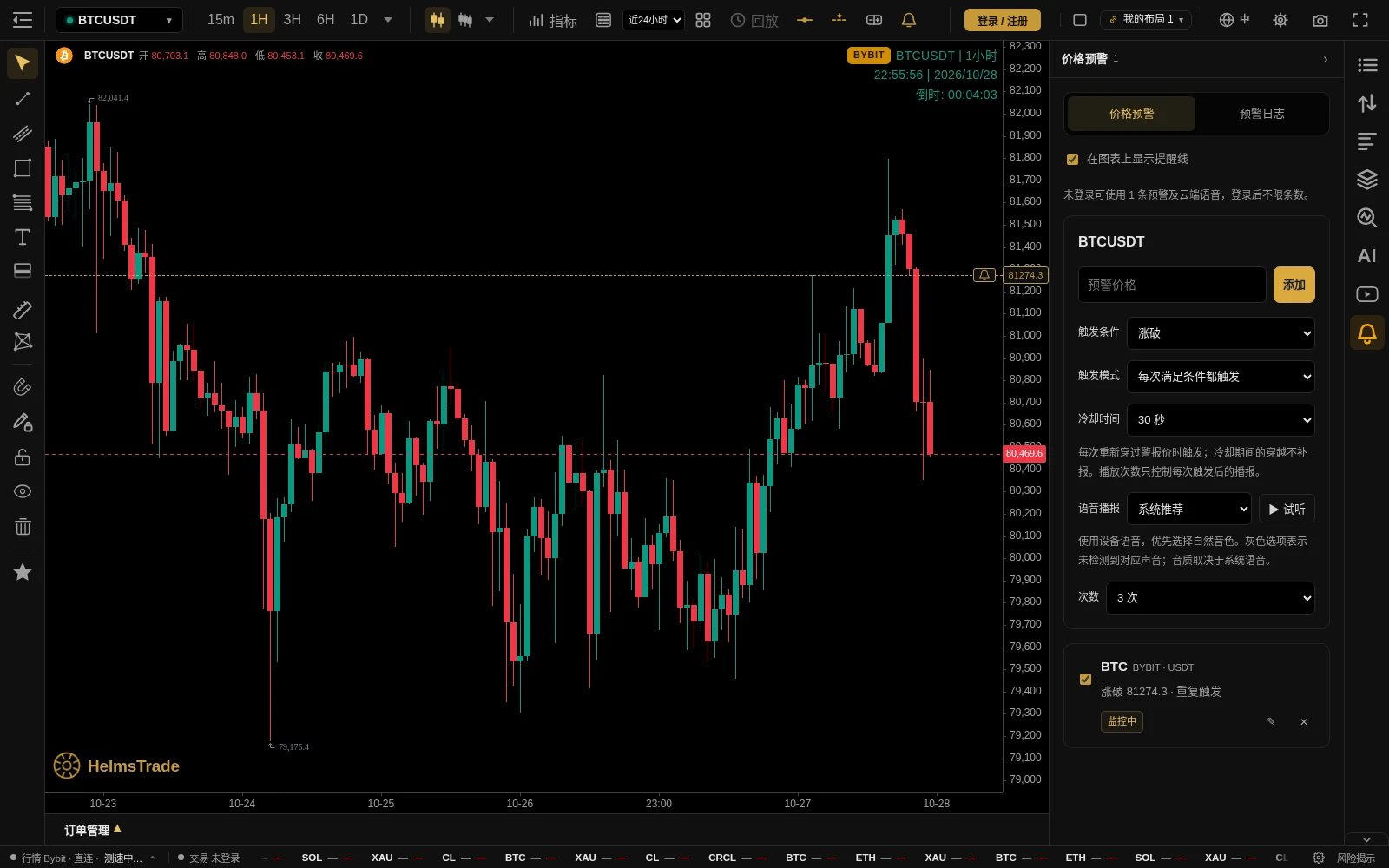The width and height of the screenshot is (1389, 868).
Task: Delete drawings with trash icon
Action: coord(23,527)
